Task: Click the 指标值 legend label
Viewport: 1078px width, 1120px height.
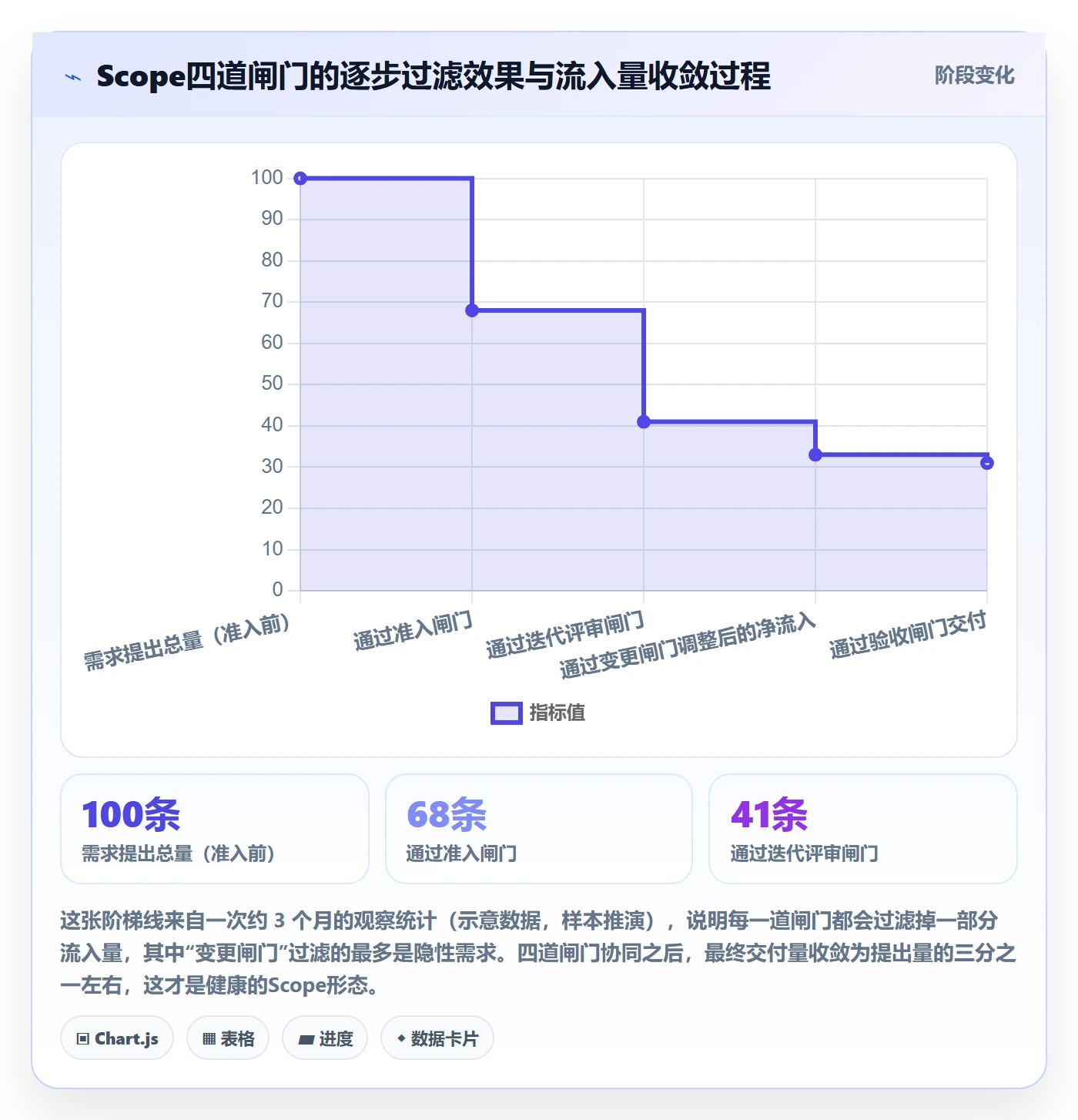Action: tap(557, 713)
